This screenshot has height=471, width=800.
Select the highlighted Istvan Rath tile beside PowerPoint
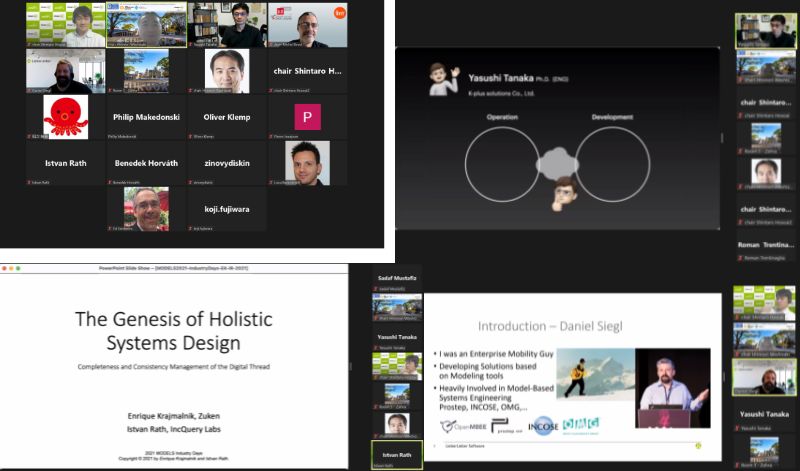(397, 455)
